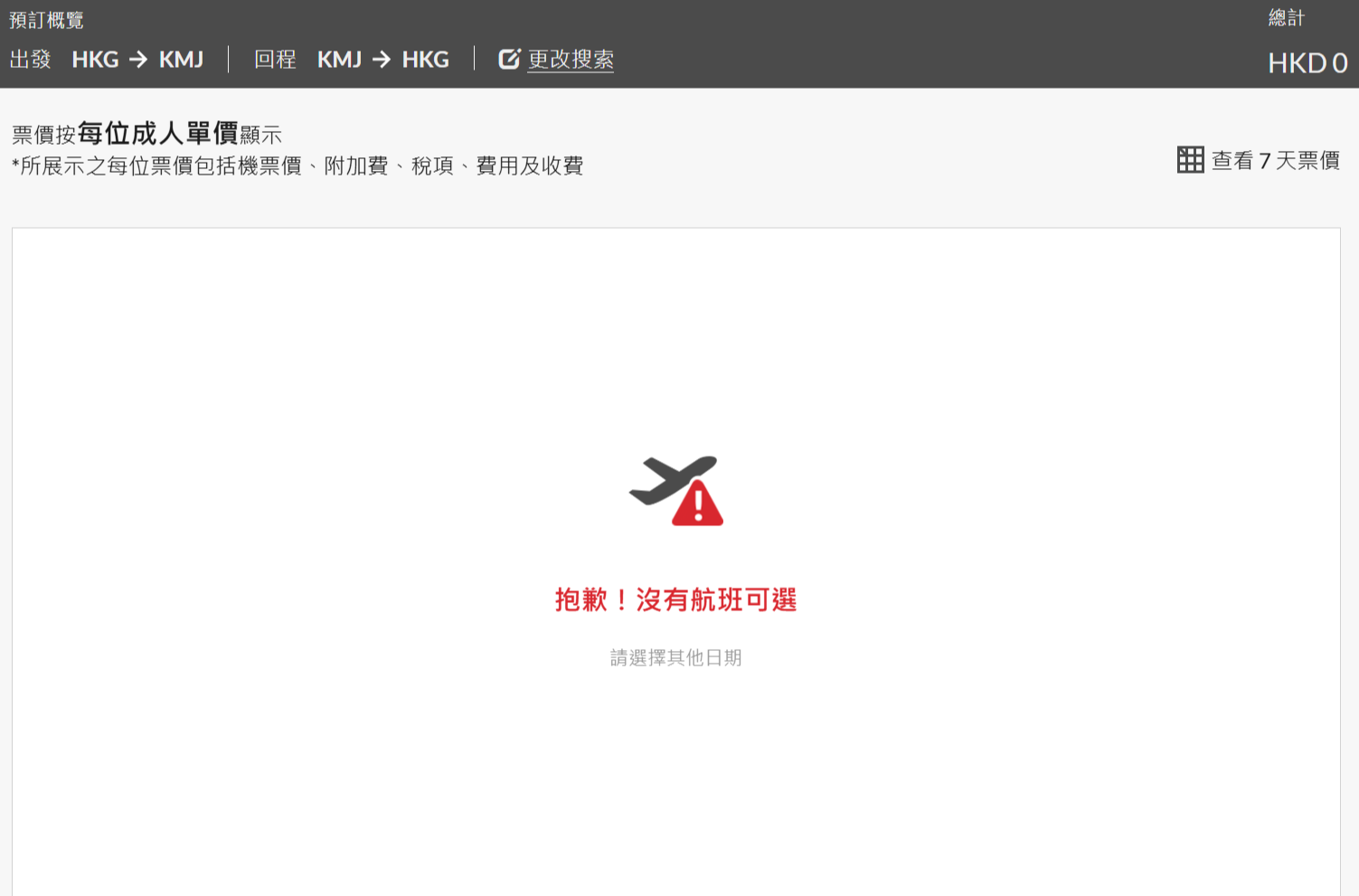The width and height of the screenshot is (1359, 896).
Task: Click the 抱歉！沒有航班可選 error message
Action: [675, 599]
